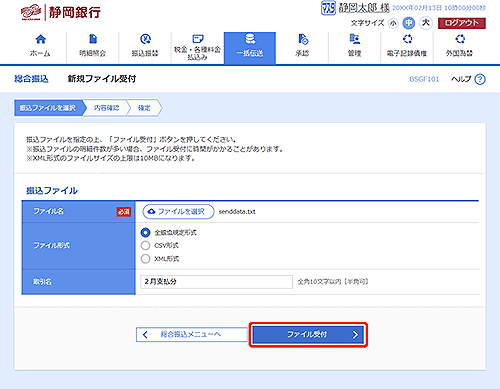Select CSV形式 file format

pyautogui.click(x=145, y=246)
